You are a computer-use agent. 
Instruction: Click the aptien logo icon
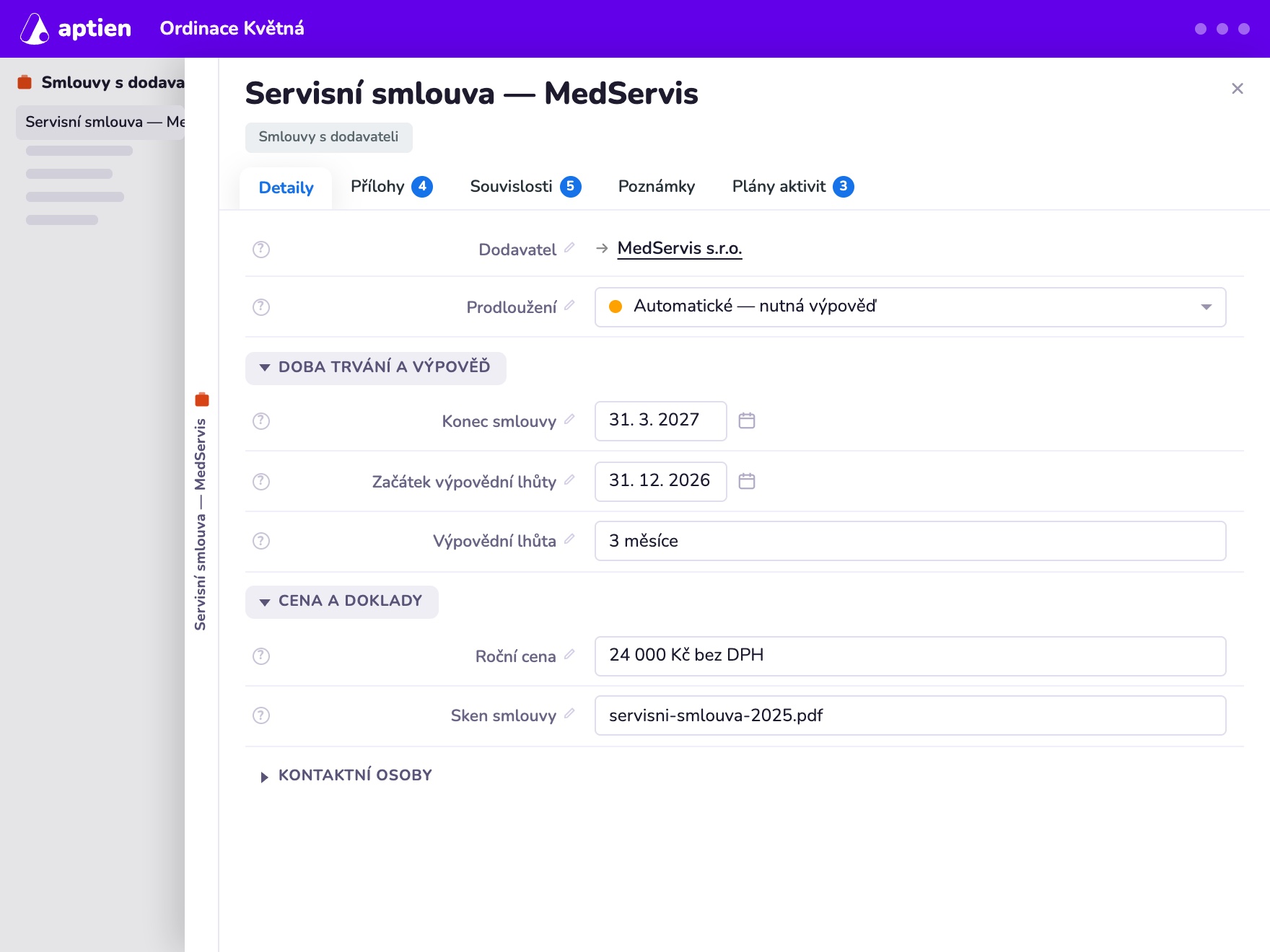35,29
